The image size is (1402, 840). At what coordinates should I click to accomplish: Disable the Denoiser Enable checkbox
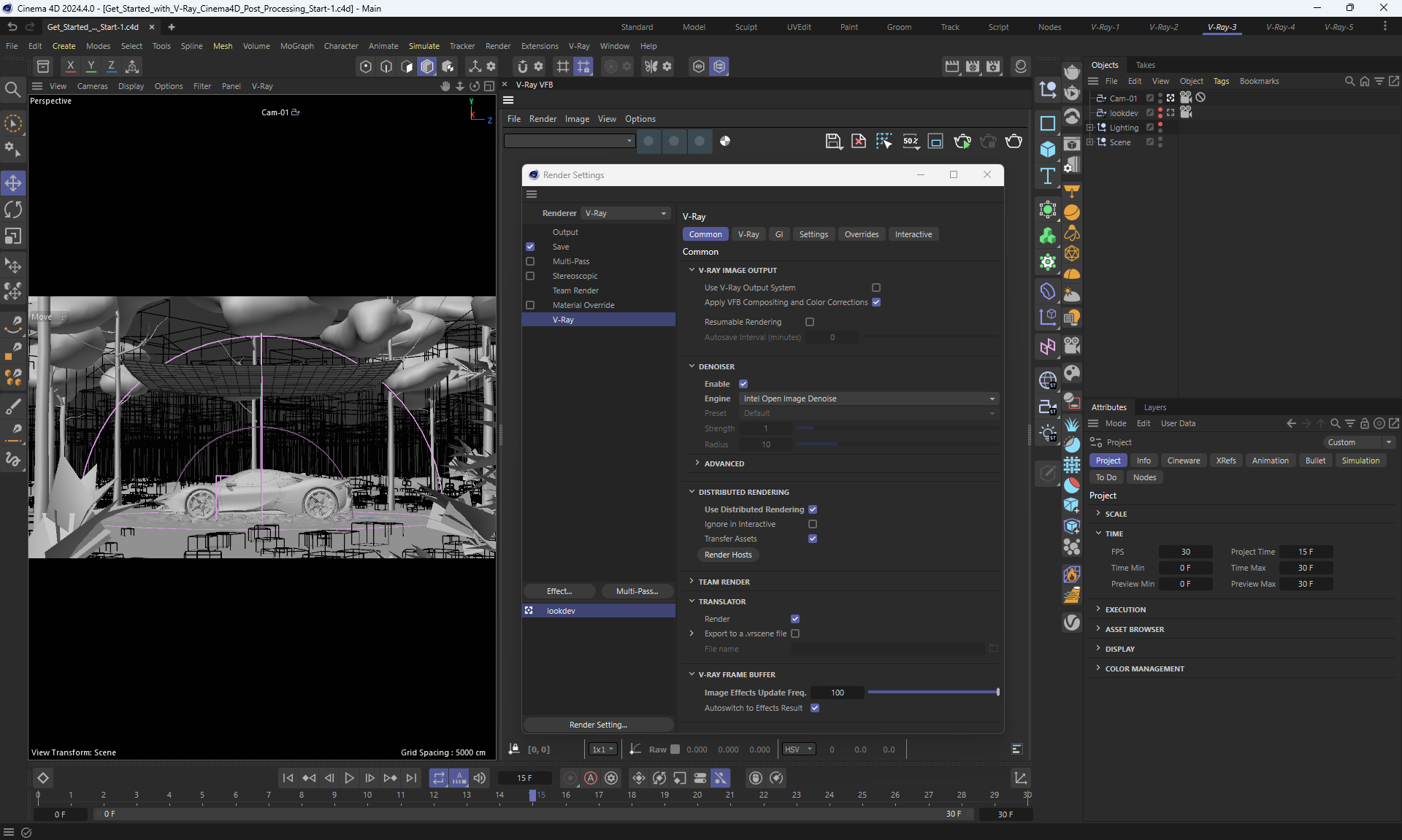(743, 384)
